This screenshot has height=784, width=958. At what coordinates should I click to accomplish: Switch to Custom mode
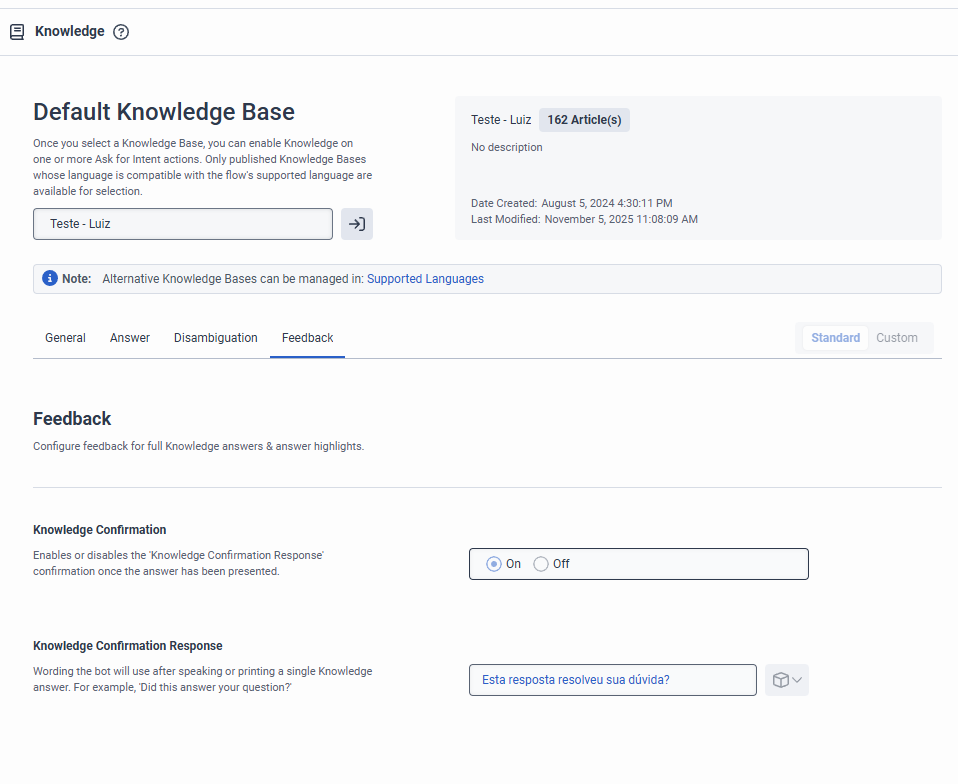(x=897, y=338)
